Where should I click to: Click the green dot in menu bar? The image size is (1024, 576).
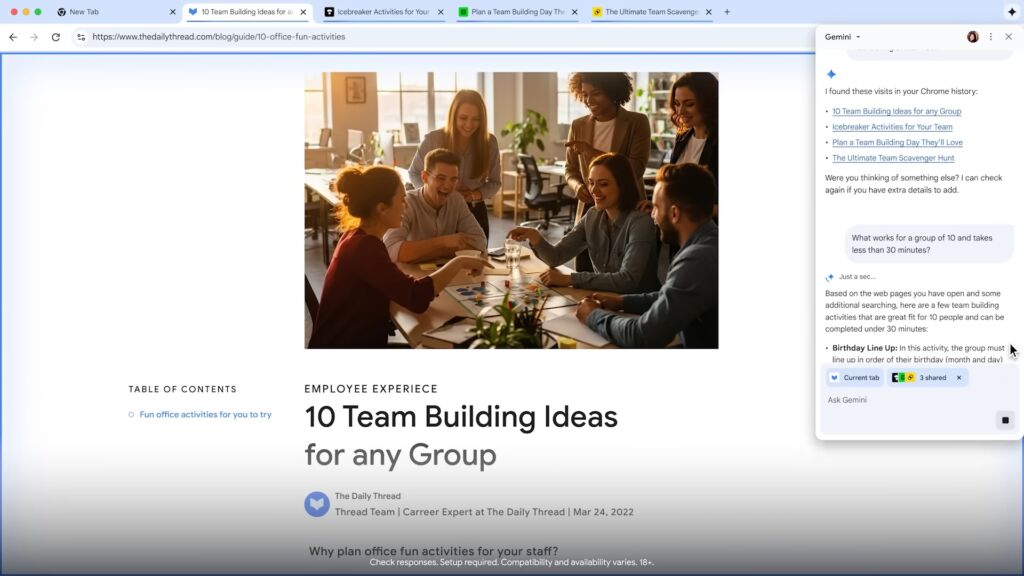40,12
